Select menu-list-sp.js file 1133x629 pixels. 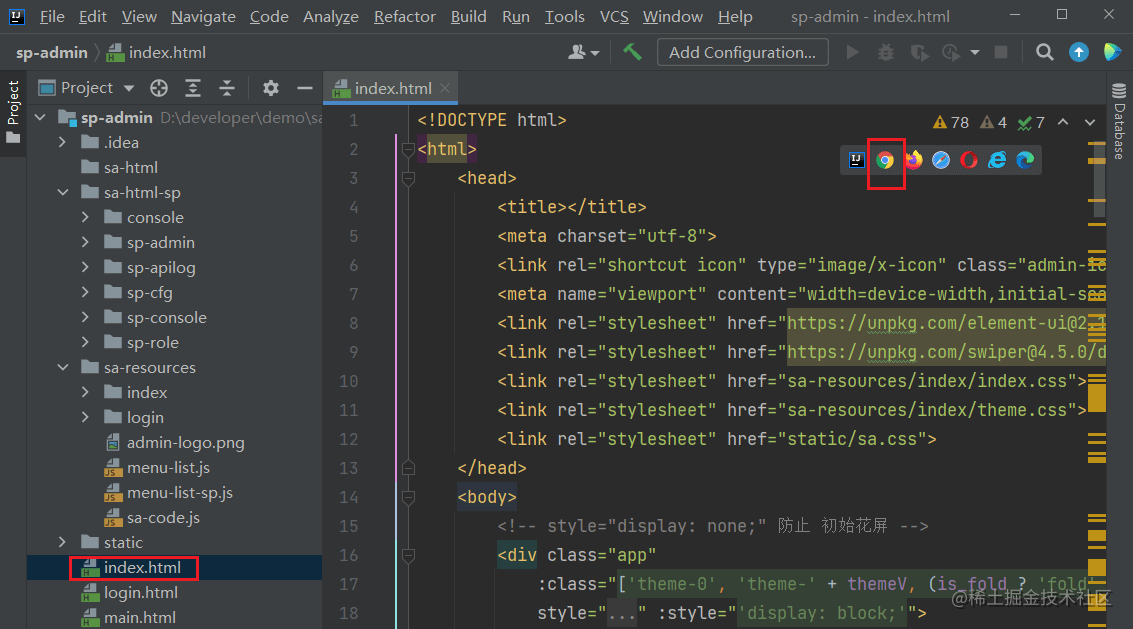coord(180,492)
